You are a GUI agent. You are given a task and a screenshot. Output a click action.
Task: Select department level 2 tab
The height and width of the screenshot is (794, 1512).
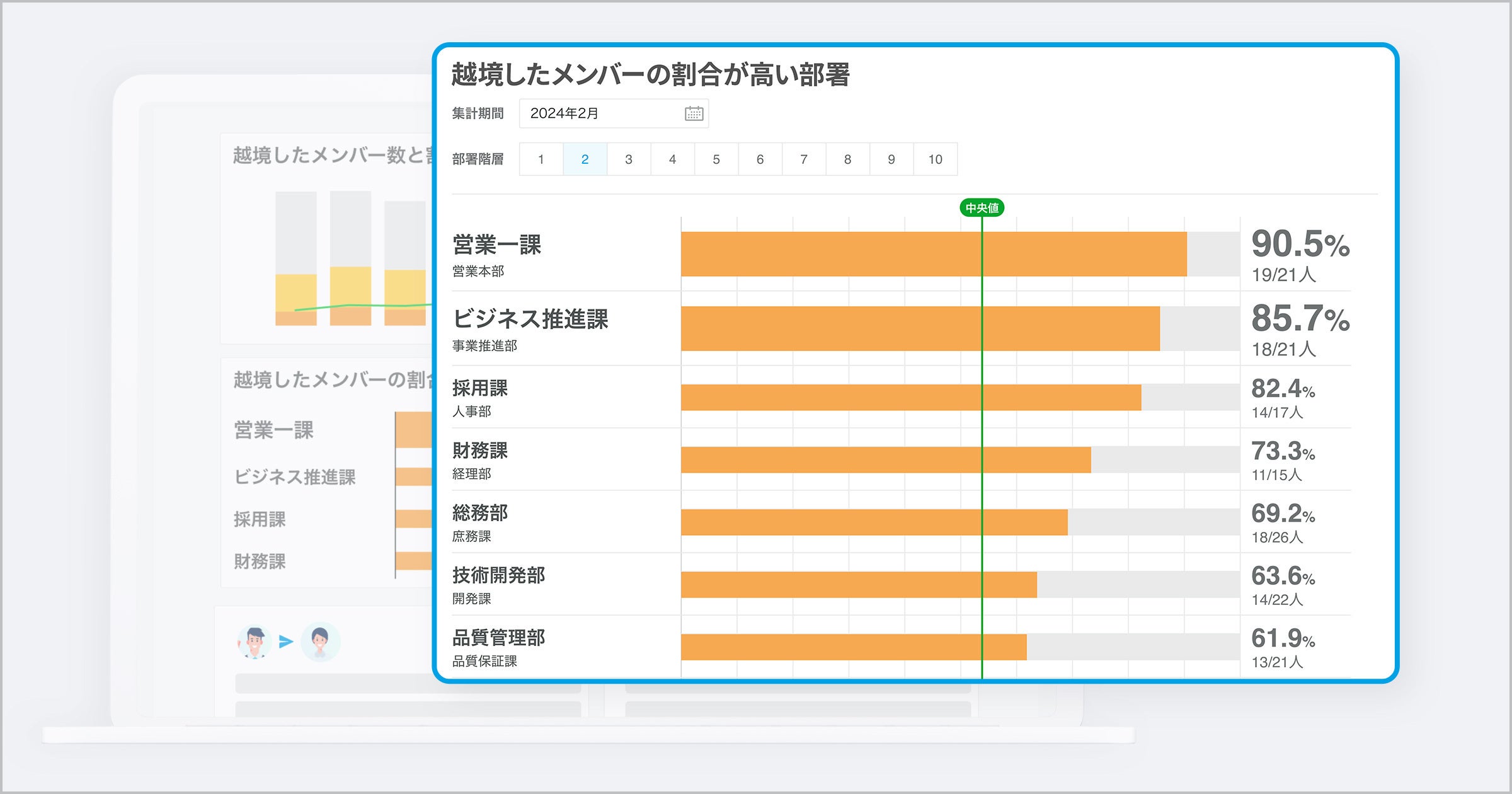585,159
